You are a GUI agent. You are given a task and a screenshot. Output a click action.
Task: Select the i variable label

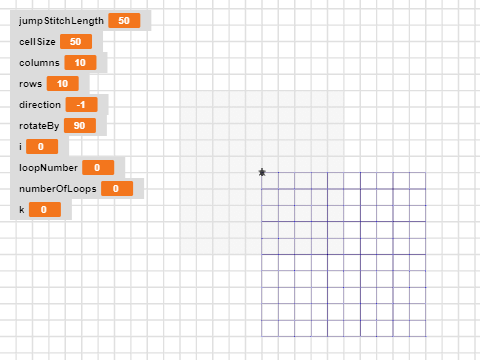click(x=21, y=147)
